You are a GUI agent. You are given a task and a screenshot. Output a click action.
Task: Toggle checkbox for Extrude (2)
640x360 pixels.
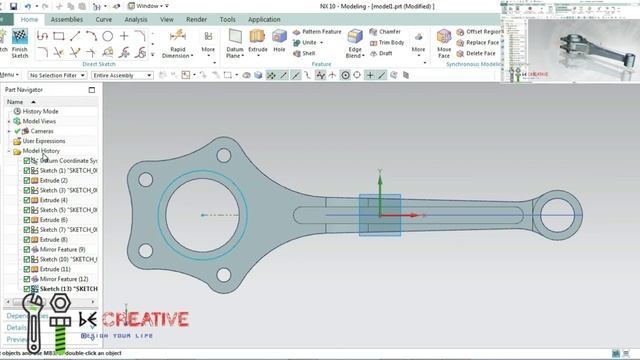[27, 180]
